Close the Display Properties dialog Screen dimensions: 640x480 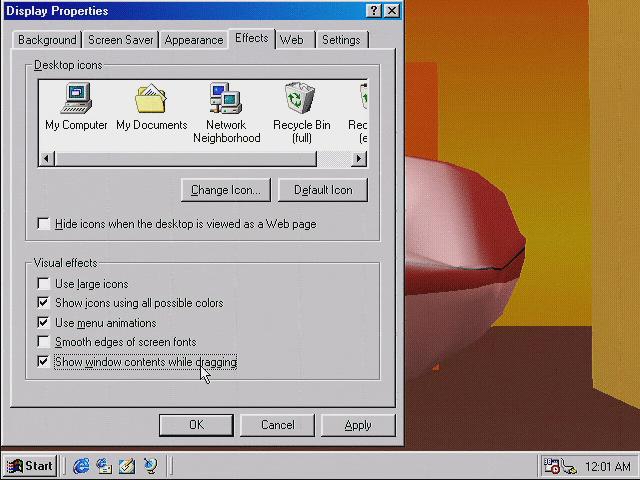click(x=392, y=11)
